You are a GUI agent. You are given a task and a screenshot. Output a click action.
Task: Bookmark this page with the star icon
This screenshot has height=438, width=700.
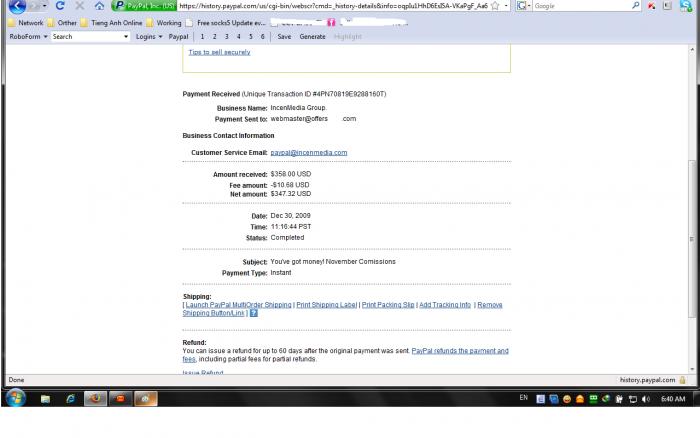click(x=495, y=6)
